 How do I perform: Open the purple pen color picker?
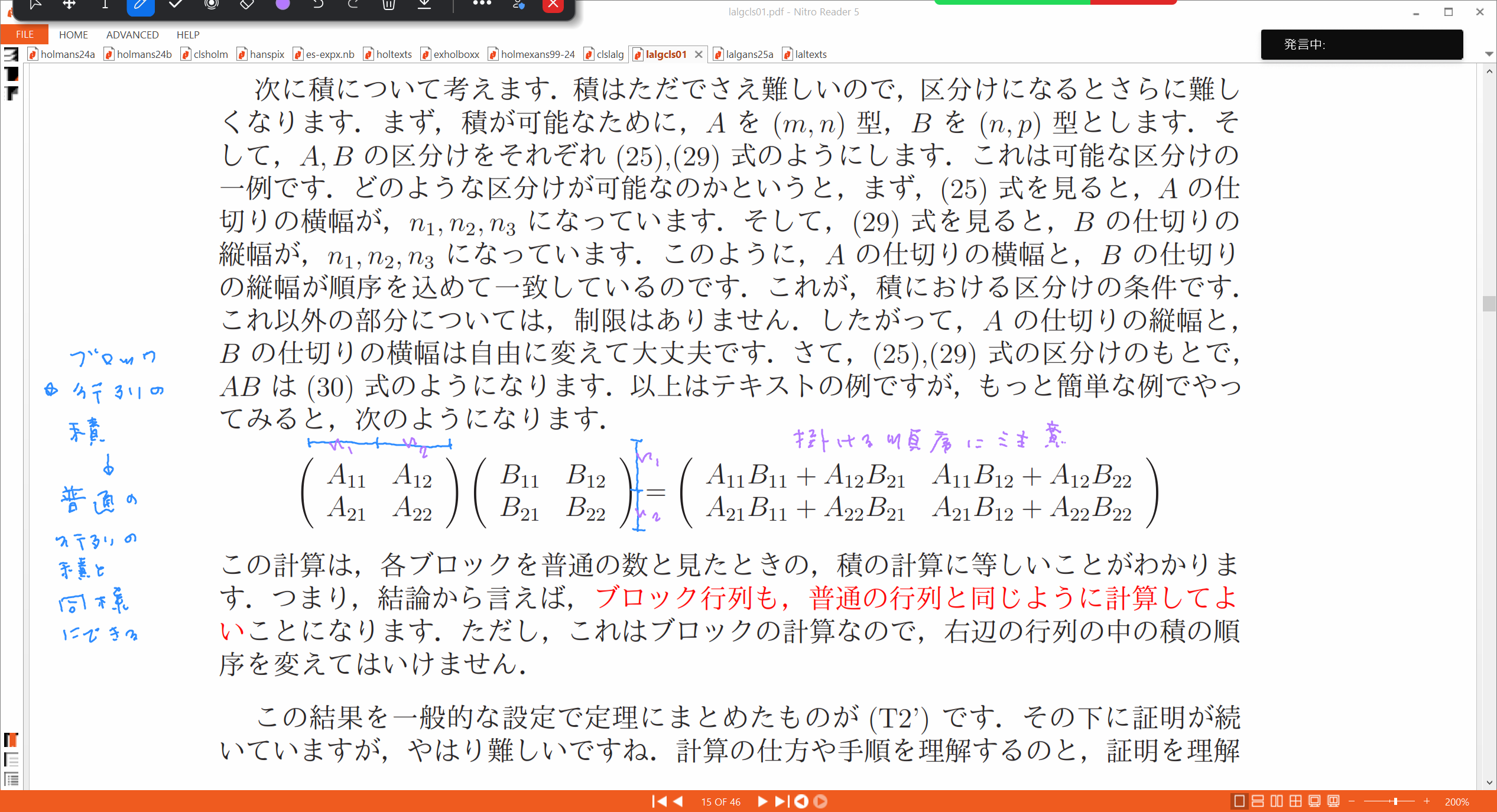coord(282,5)
